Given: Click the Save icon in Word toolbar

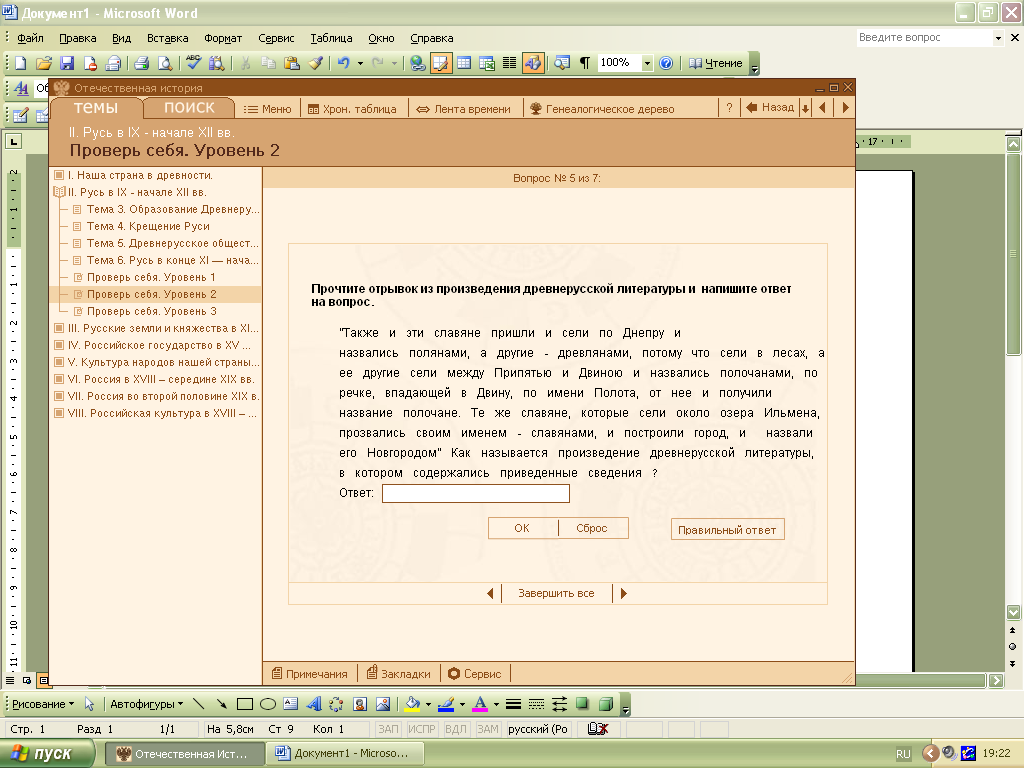Looking at the screenshot, I should (x=67, y=63).
